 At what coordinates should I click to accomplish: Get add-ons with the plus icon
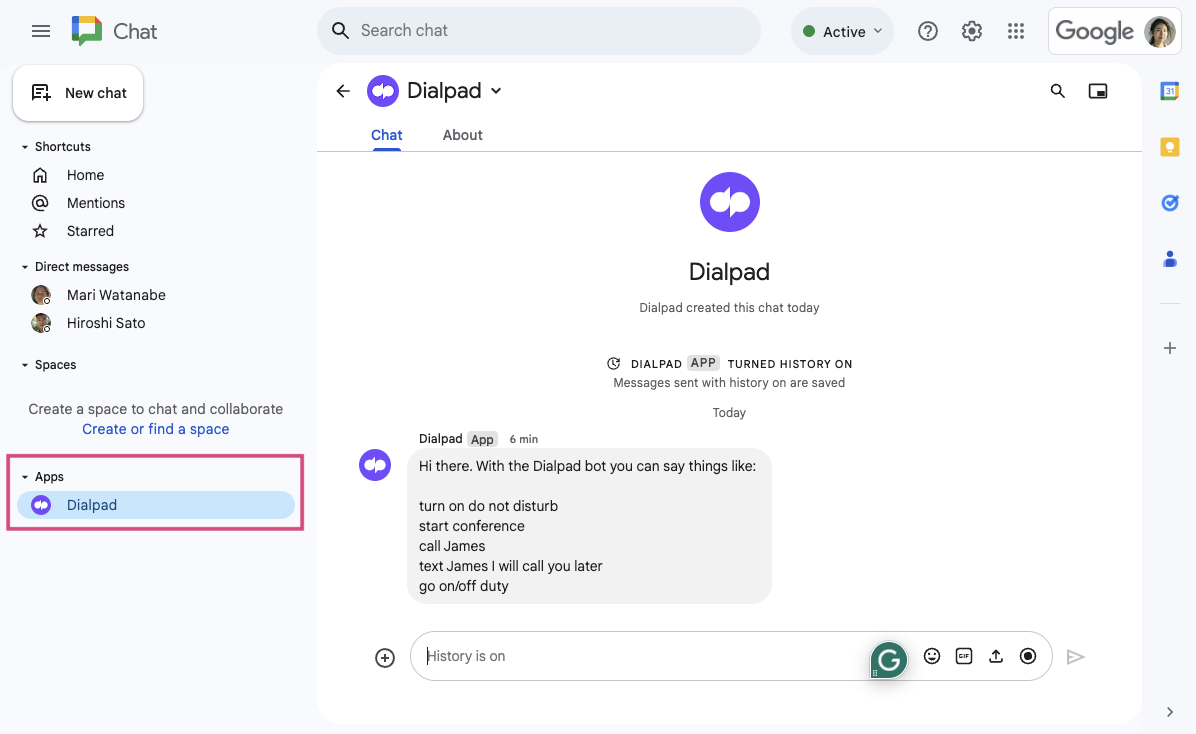point(1169,348)
